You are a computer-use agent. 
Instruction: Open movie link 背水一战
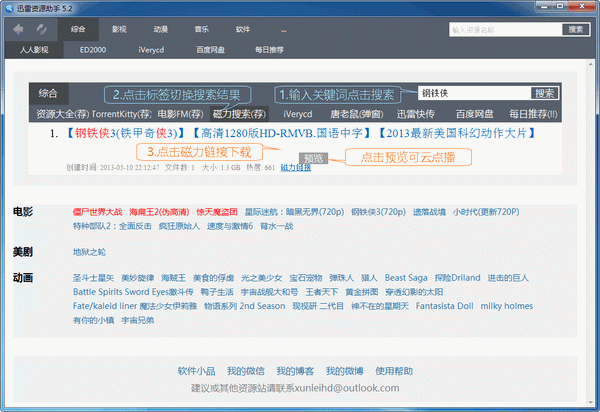point(277,226)
